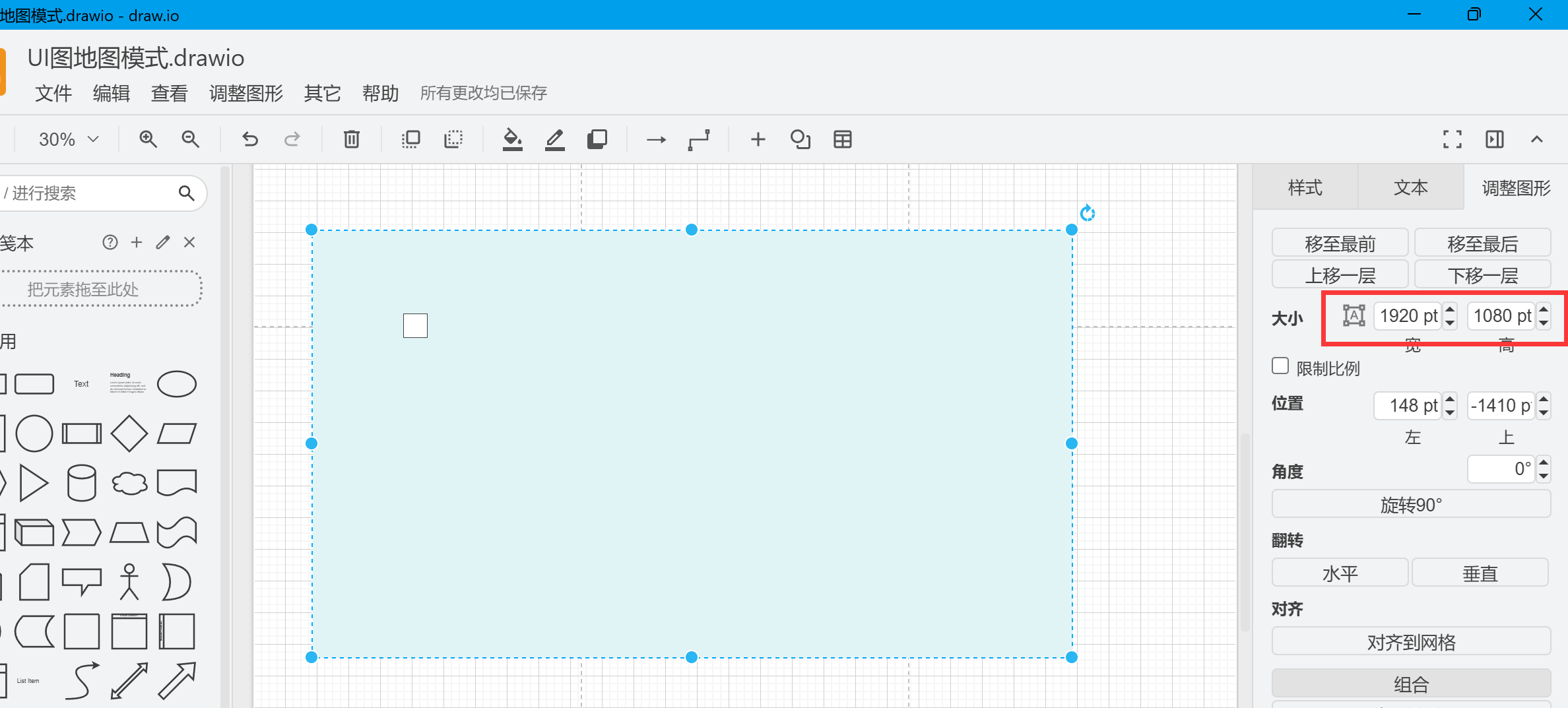Select the bidirectional arrow shape
Viewport: 1568px width, 708px height.
coord(129,680)
